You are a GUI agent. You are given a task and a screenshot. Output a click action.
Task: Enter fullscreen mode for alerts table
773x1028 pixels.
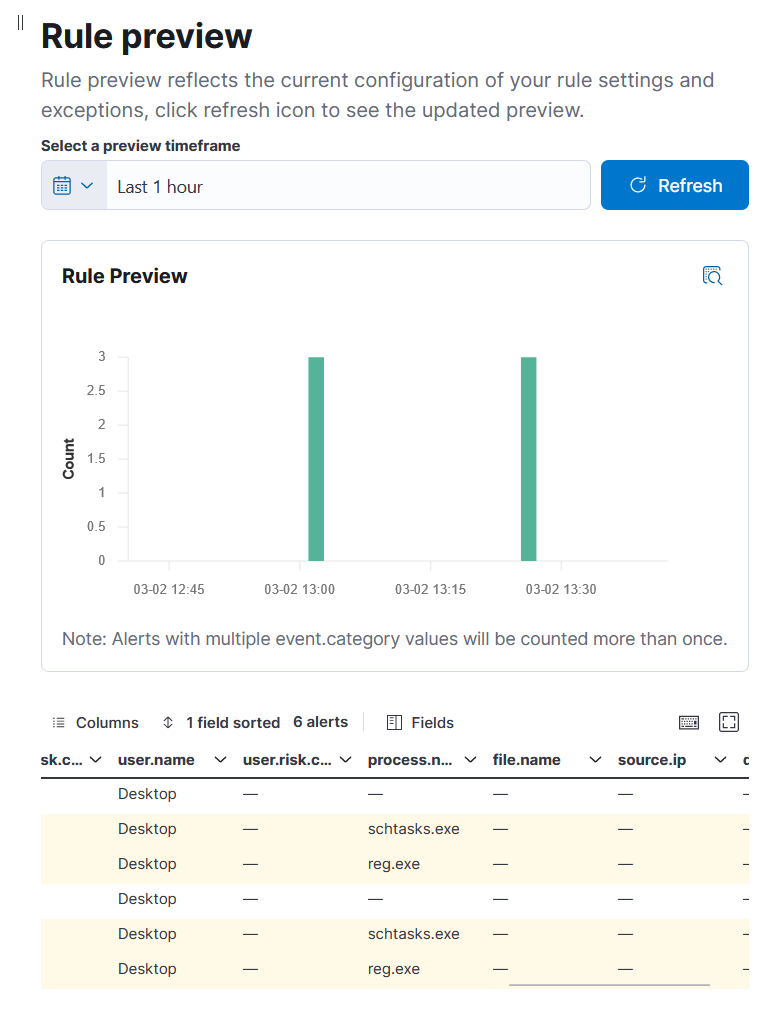click(x=729, y=722)
